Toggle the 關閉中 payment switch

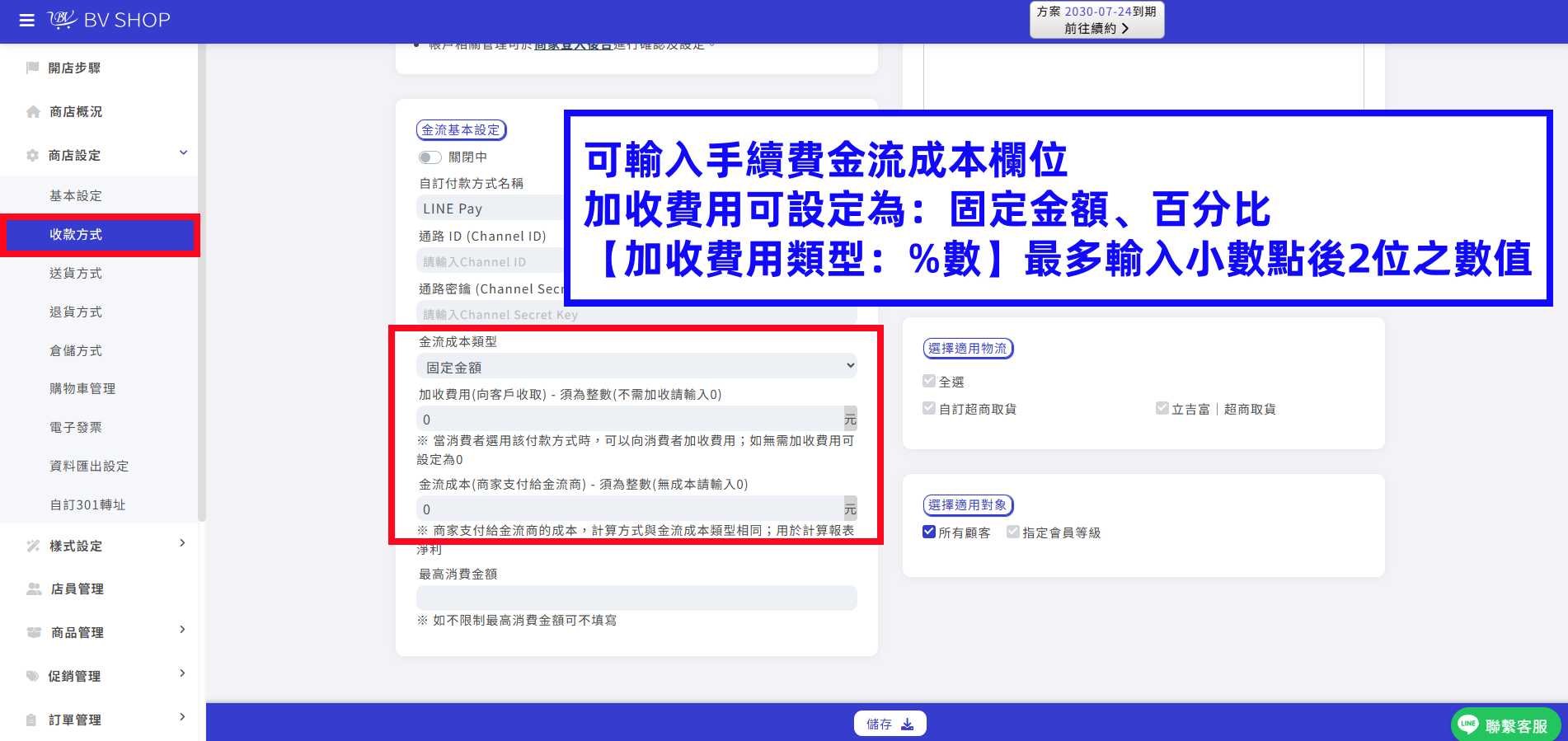pos(430,157)
